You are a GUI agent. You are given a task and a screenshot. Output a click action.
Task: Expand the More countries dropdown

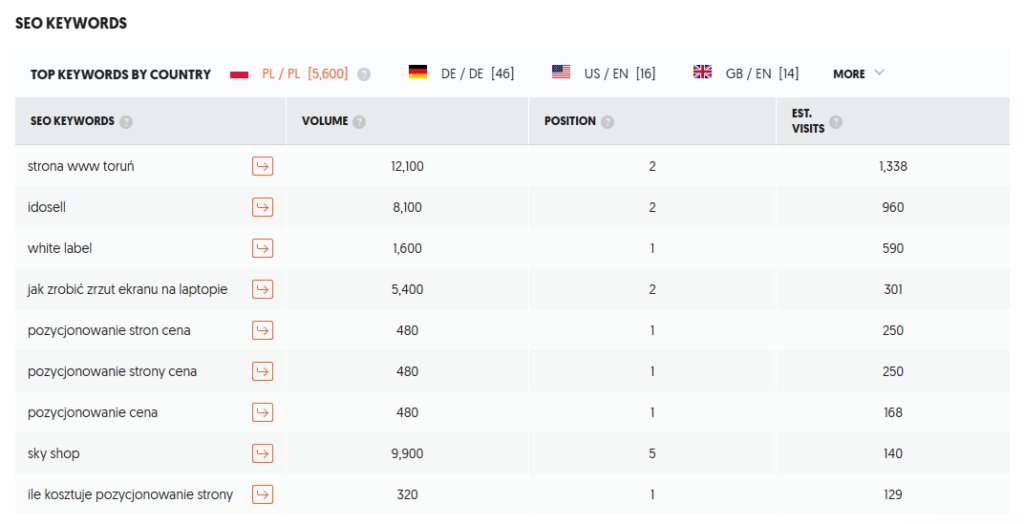pyautogui.click(x=858, y=73)
